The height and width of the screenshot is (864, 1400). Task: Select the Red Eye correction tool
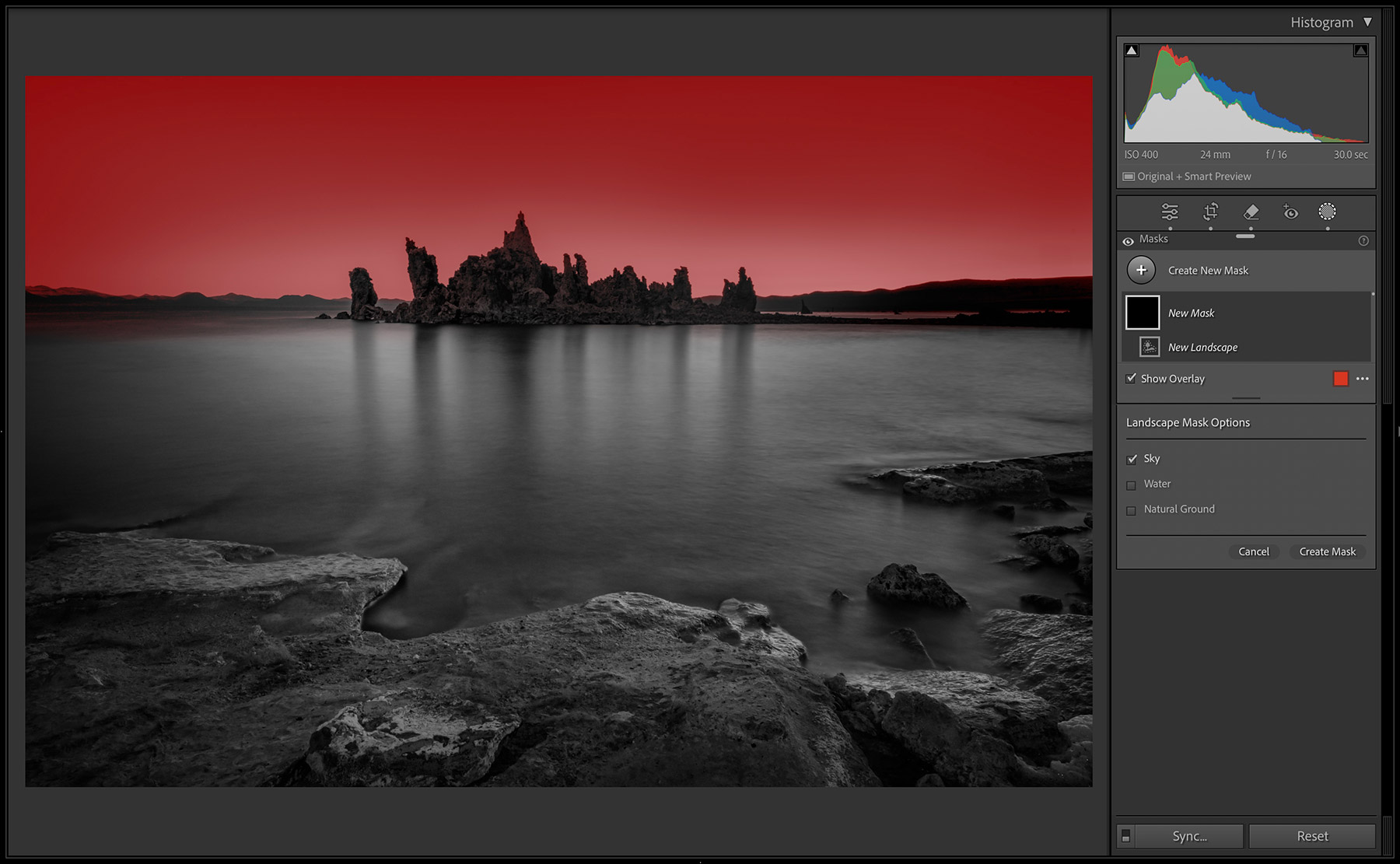tap(1290, 212)
